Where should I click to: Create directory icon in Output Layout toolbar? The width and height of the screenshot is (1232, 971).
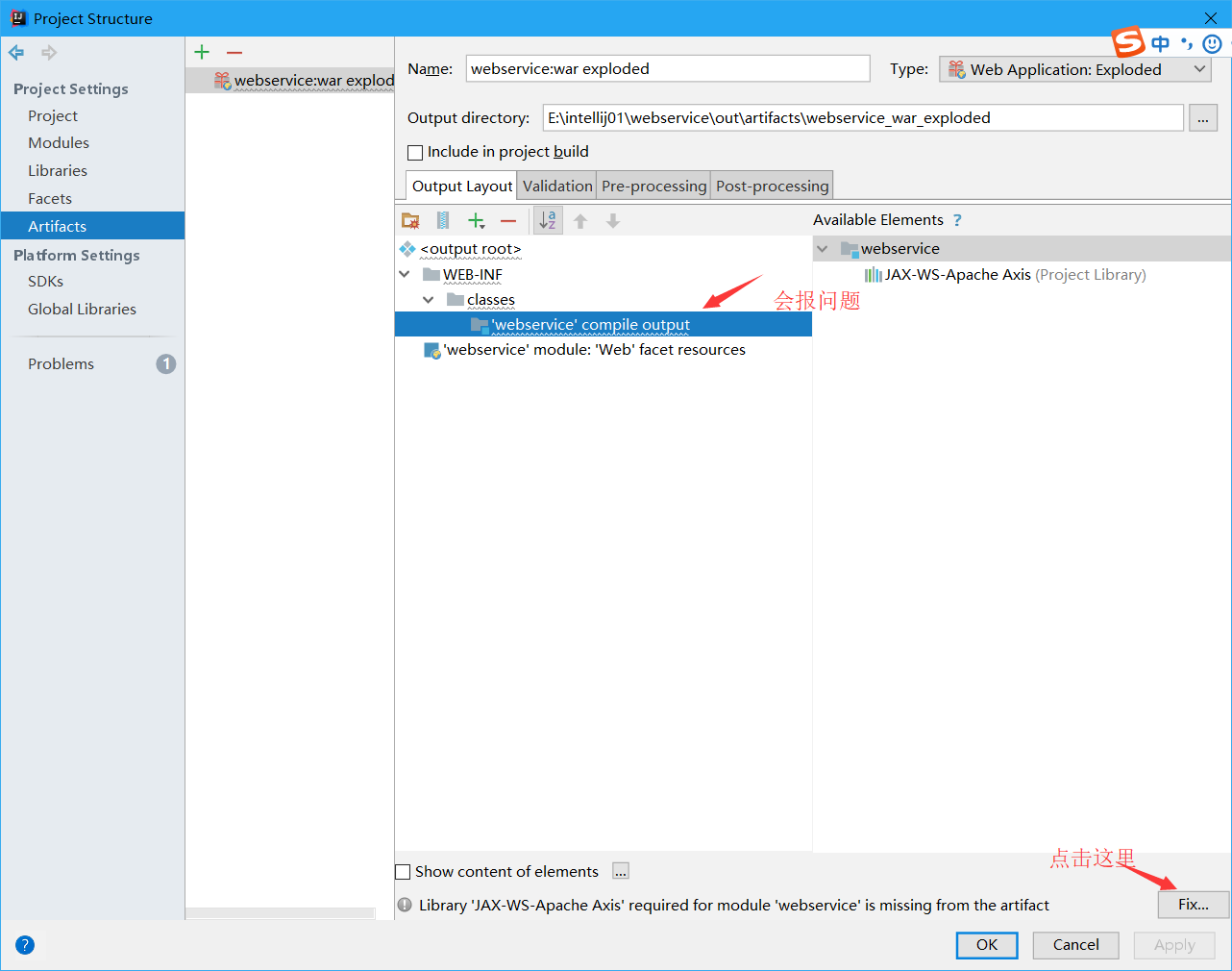pos(410,220)
